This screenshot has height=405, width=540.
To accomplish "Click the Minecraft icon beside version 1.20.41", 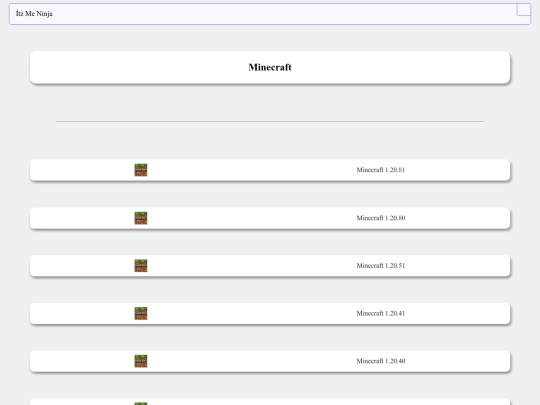I will [x=141, y=313].
